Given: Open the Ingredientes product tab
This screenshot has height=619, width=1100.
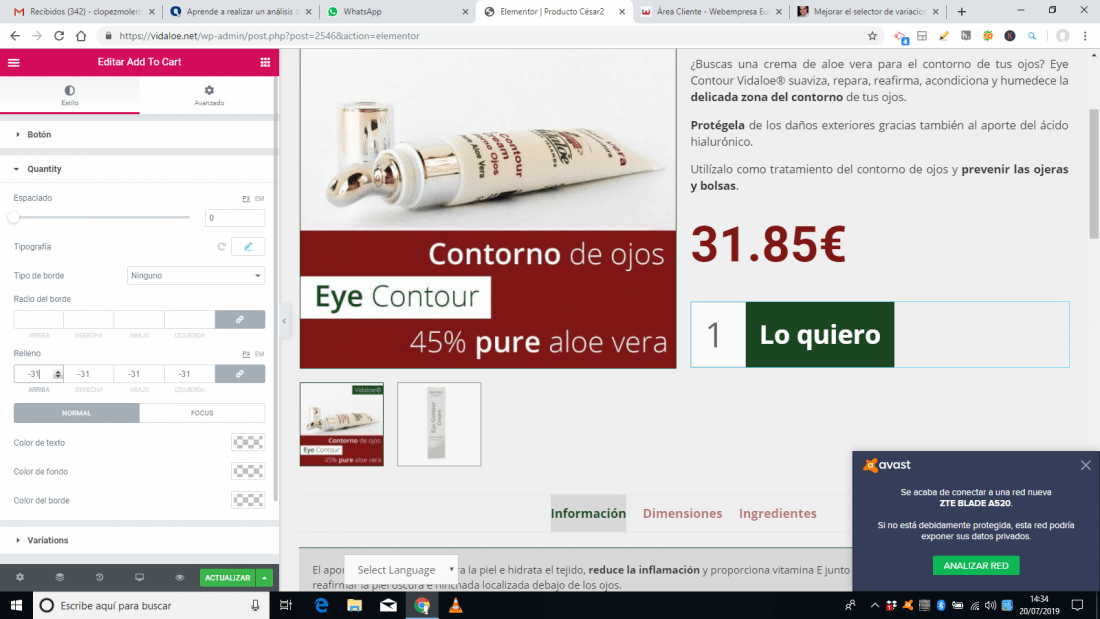Looking at the screenshot, I should [777, 513].
